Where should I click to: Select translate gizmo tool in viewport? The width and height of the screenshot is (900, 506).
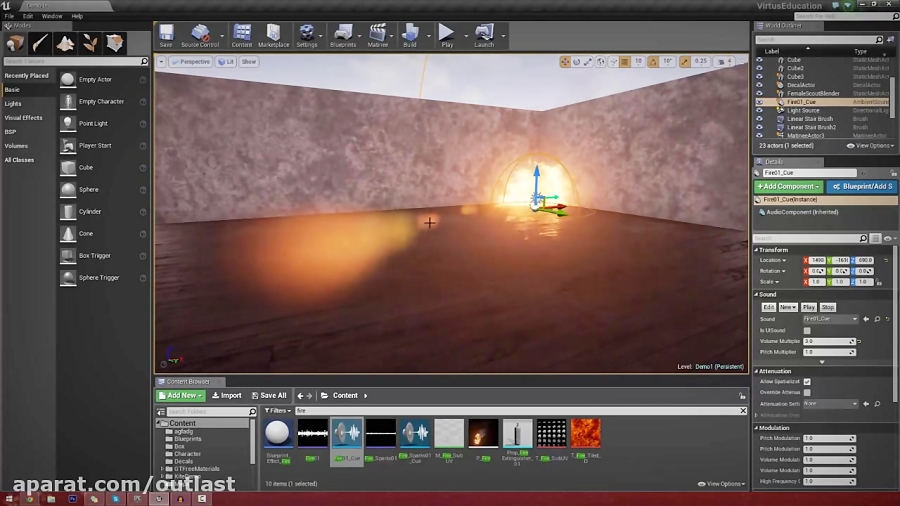(565, 61)
